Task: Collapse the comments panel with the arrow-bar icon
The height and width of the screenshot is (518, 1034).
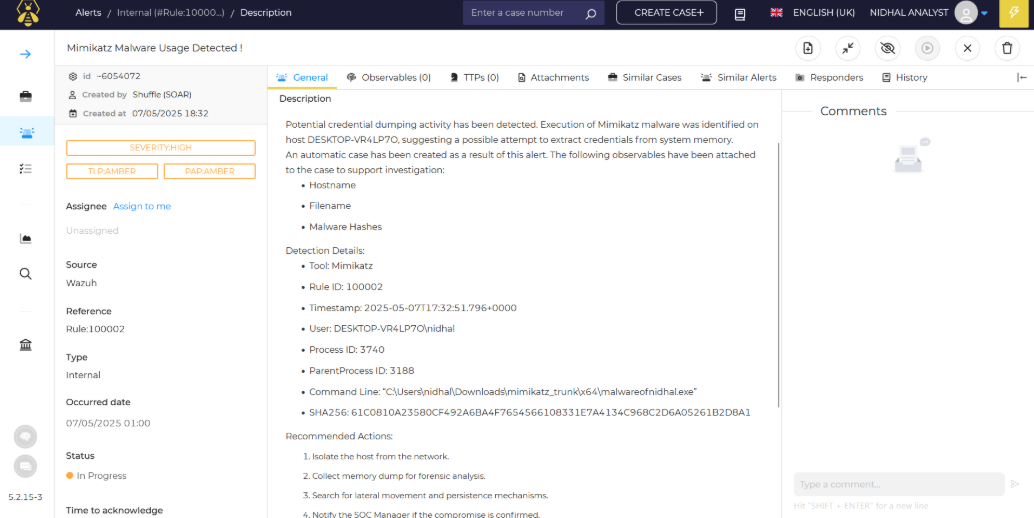Action: tap(1021, 78)
